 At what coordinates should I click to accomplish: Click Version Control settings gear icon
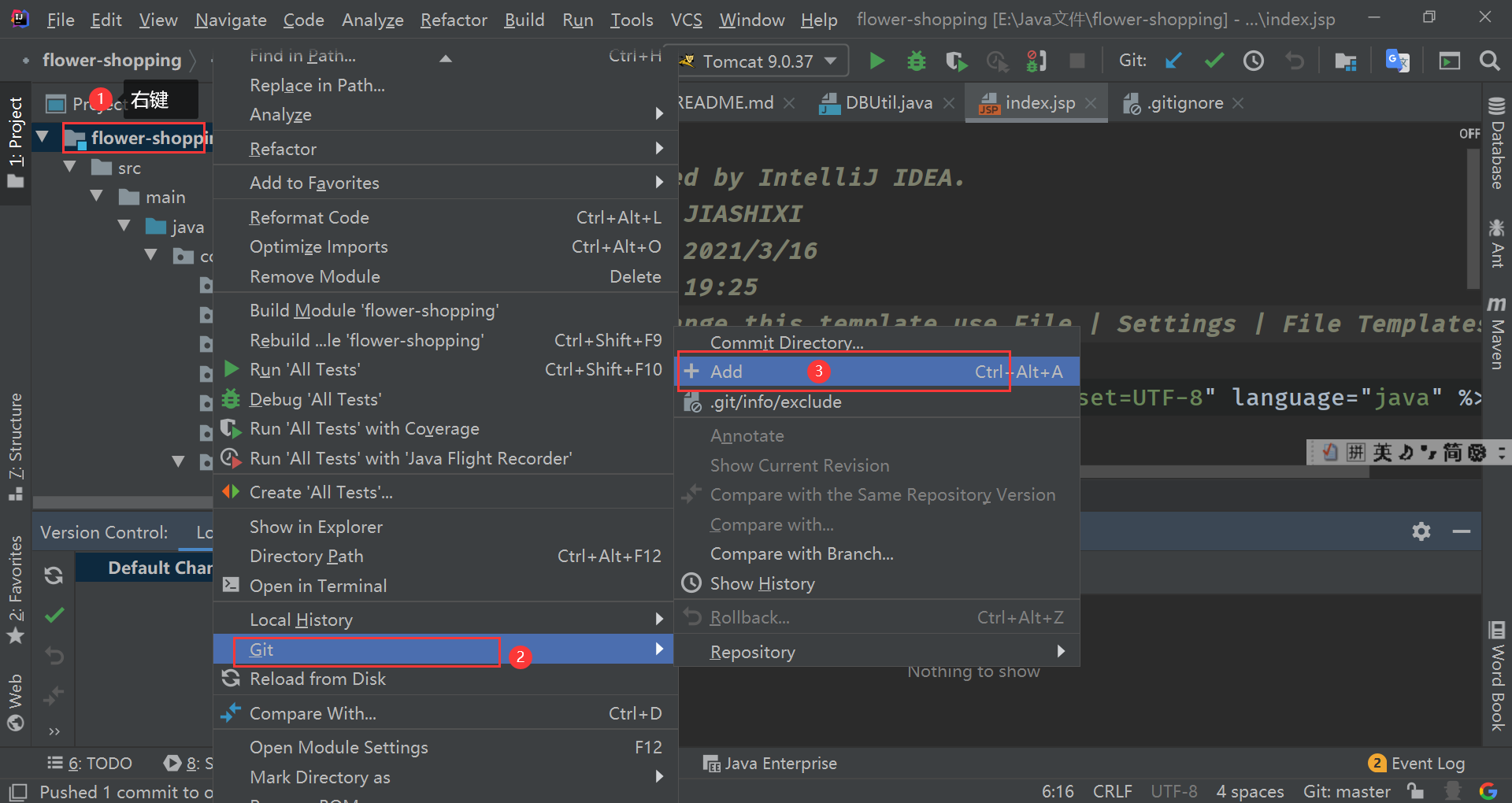click(x=1421, y=531)
